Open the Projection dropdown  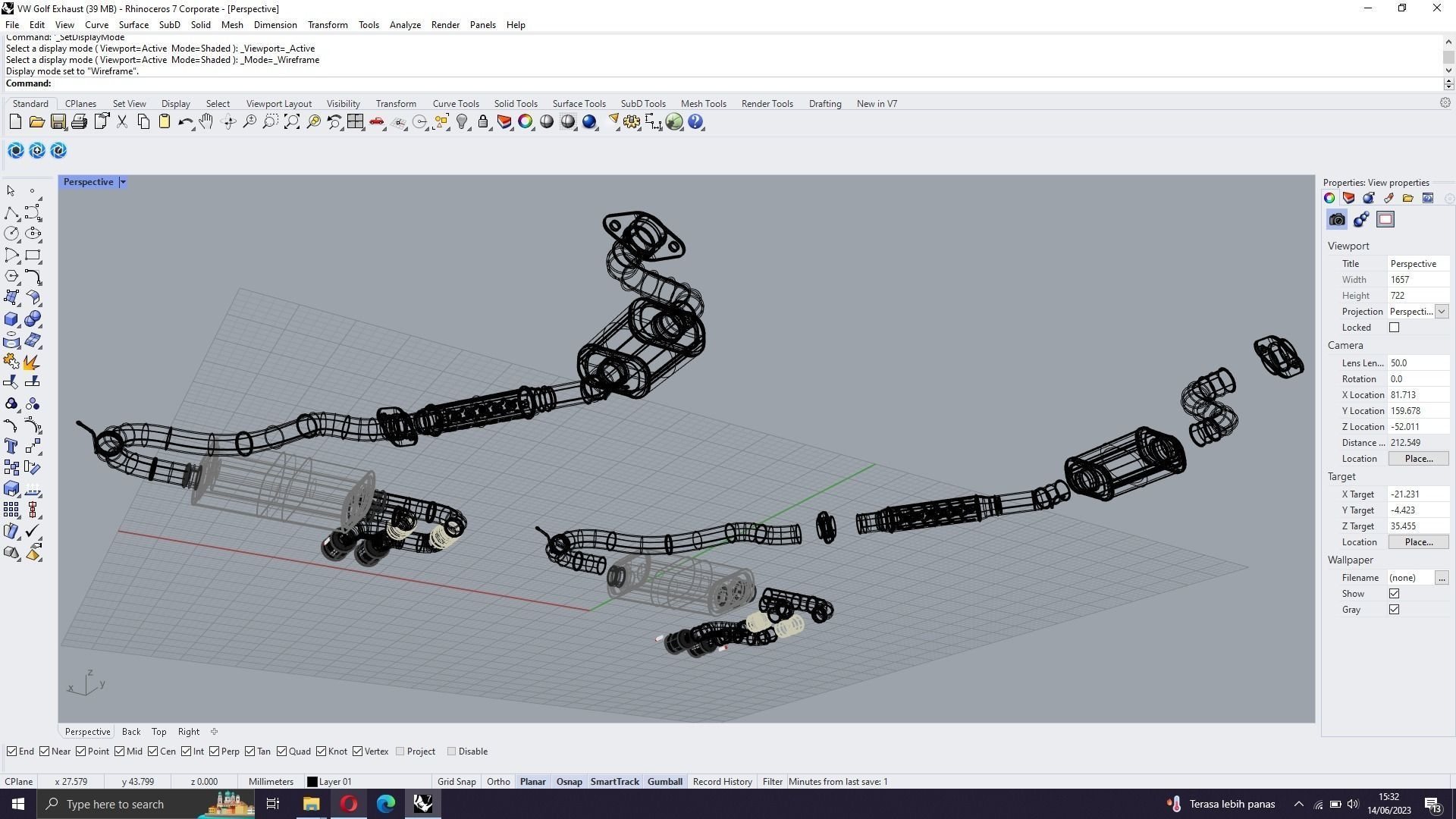click(x=1442, y=312)
